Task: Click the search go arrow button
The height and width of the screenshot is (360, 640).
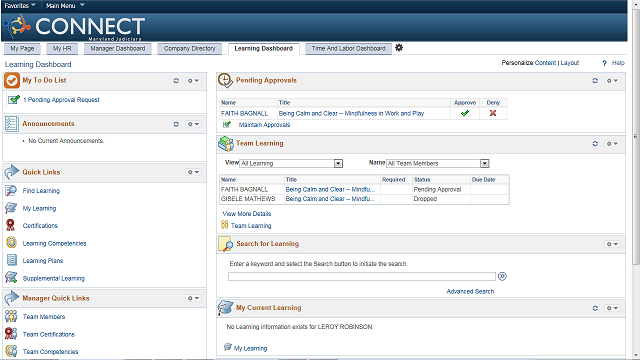Action: [x=502, y=276]
